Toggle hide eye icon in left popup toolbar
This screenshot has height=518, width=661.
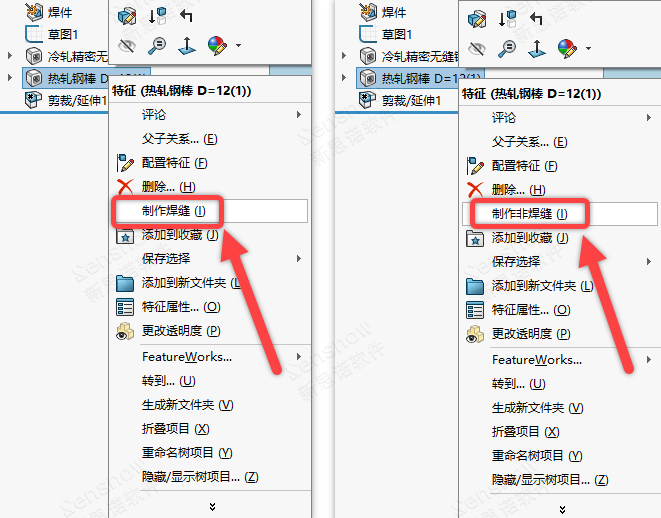(127, 46)
